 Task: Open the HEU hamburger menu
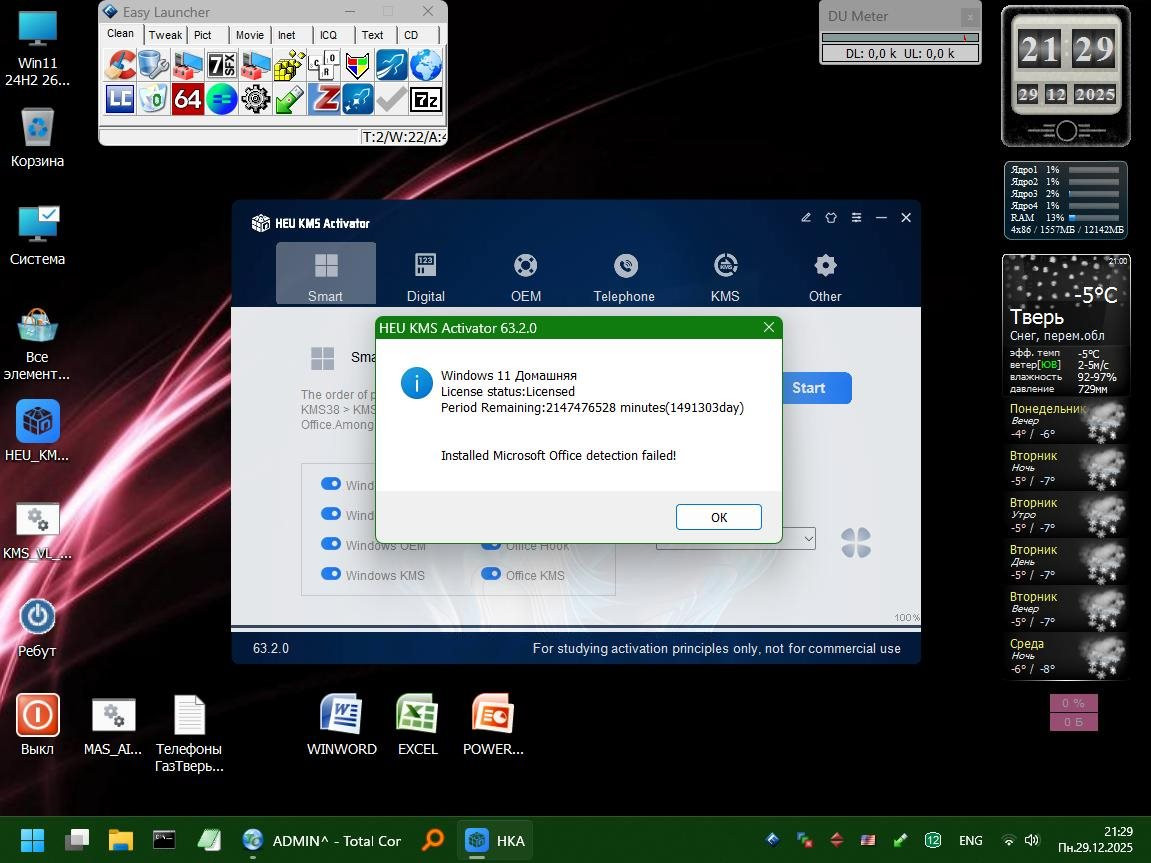pos(856,218)
